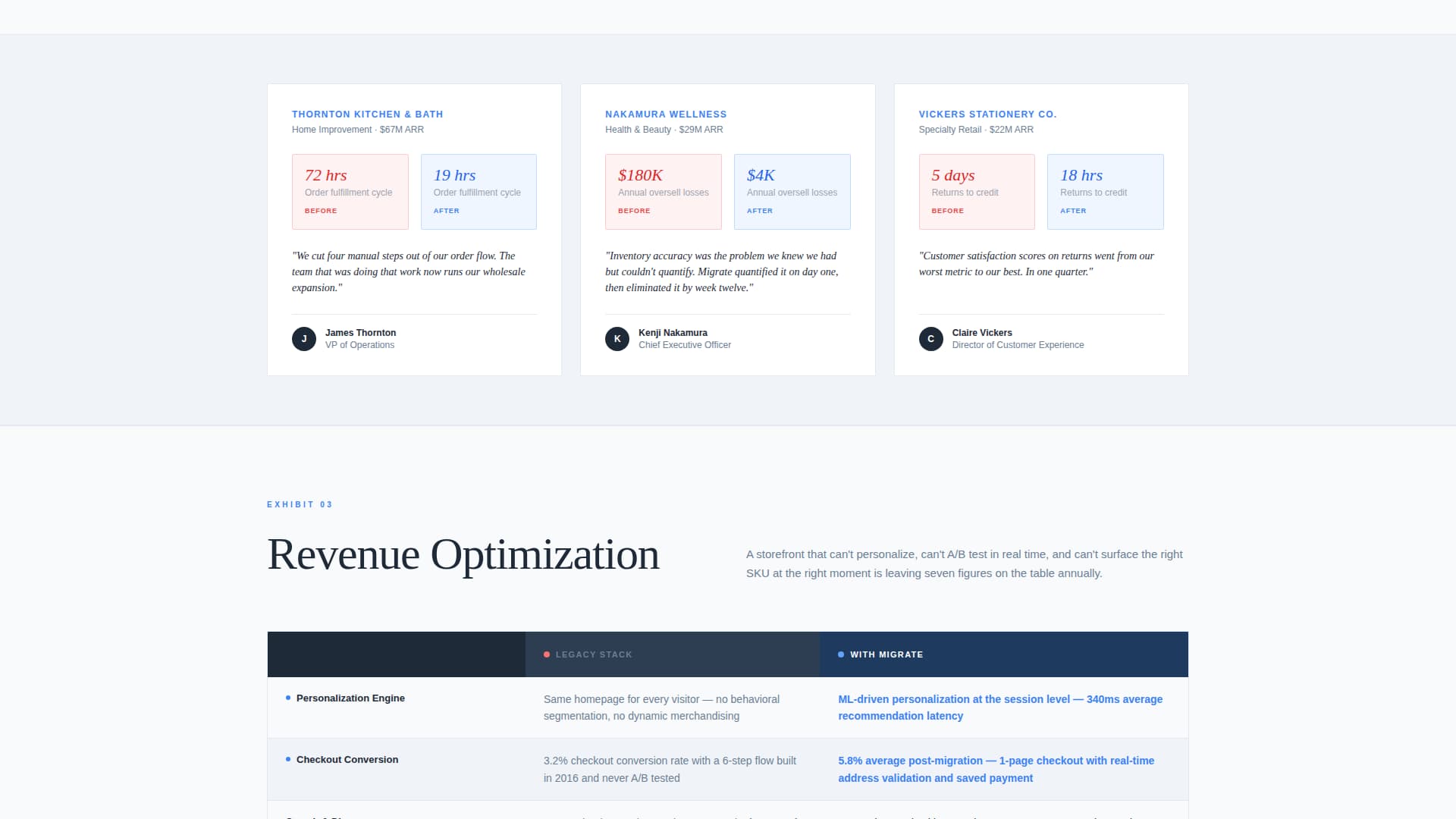Click the ML-driven personalization description text
This screenshot has width=1456, height=819.
coord(1000,708)
